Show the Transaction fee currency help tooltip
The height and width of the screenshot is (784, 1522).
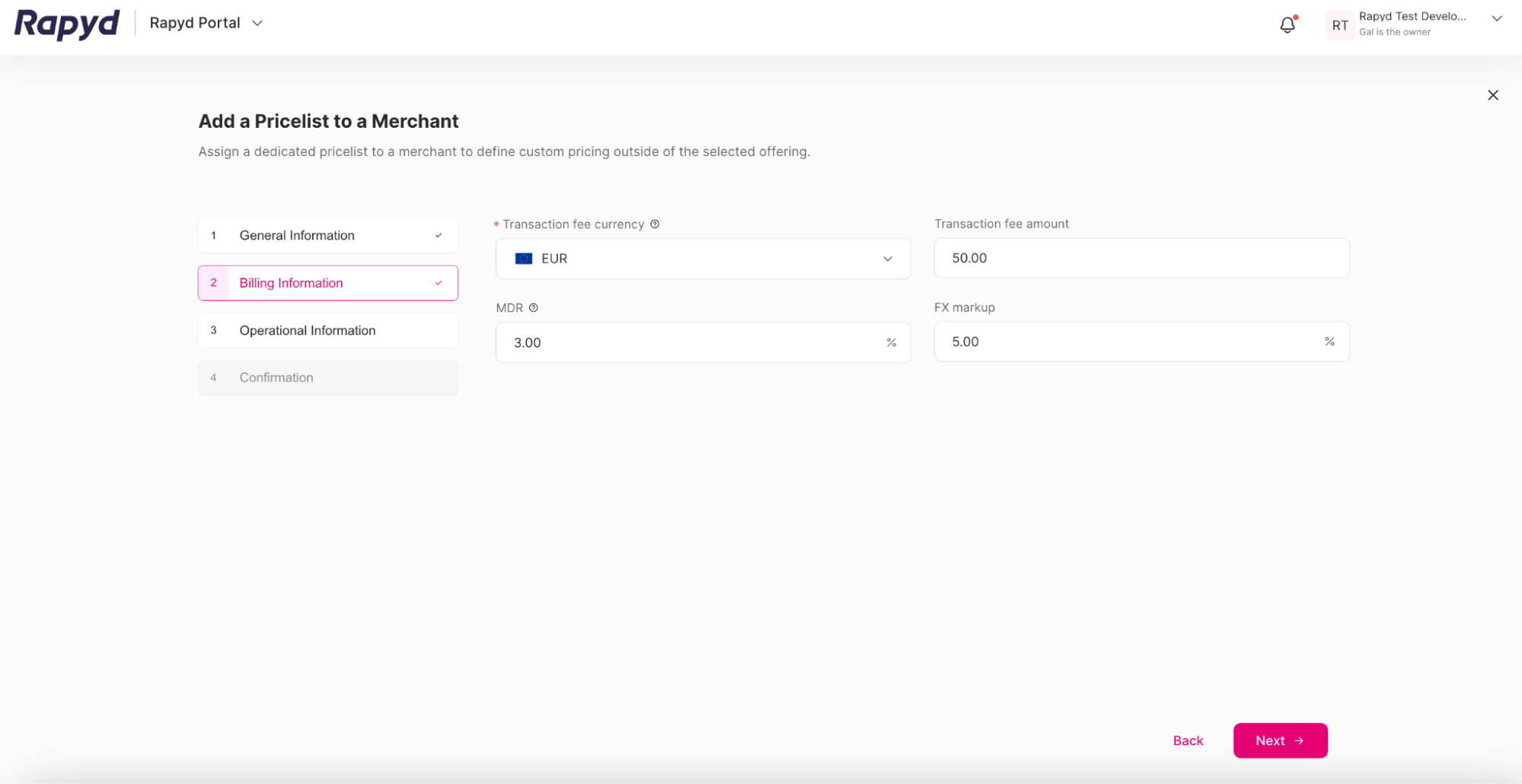click(x=655, y=224)
